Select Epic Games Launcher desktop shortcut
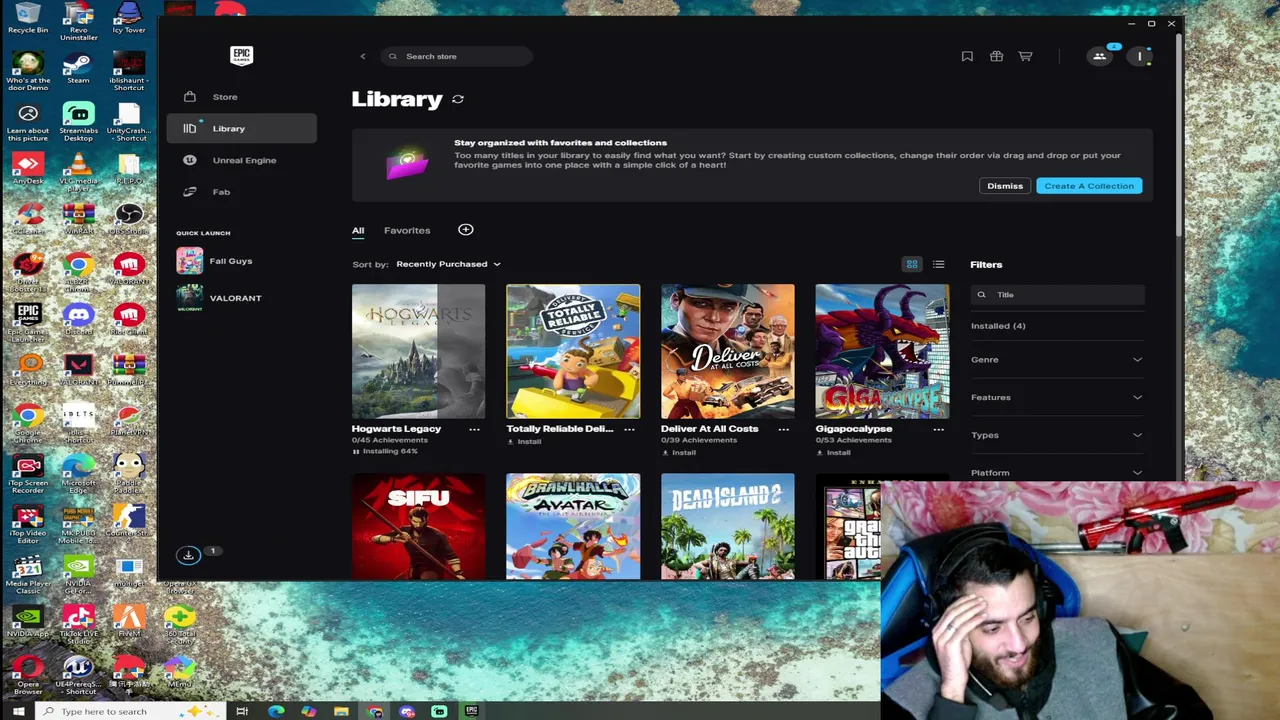Image resolution: width=1280 pixels, height=720 pixels. click(x=28, y=320)
